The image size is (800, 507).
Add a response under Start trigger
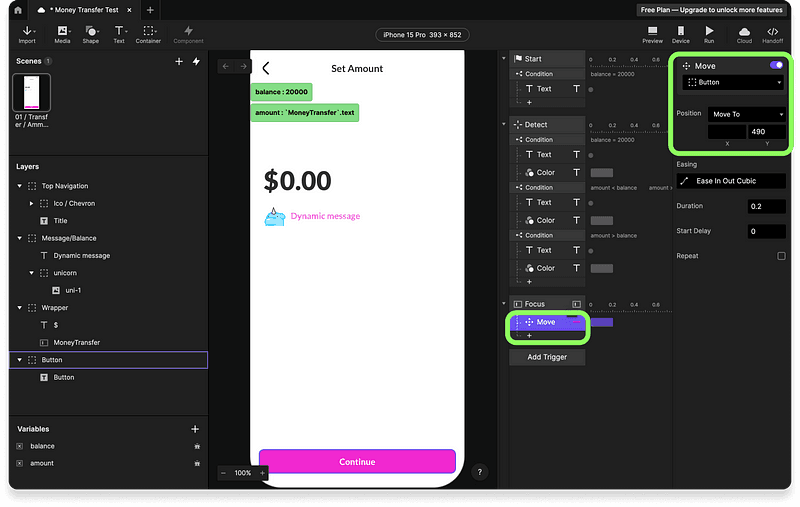pos(529,103)
